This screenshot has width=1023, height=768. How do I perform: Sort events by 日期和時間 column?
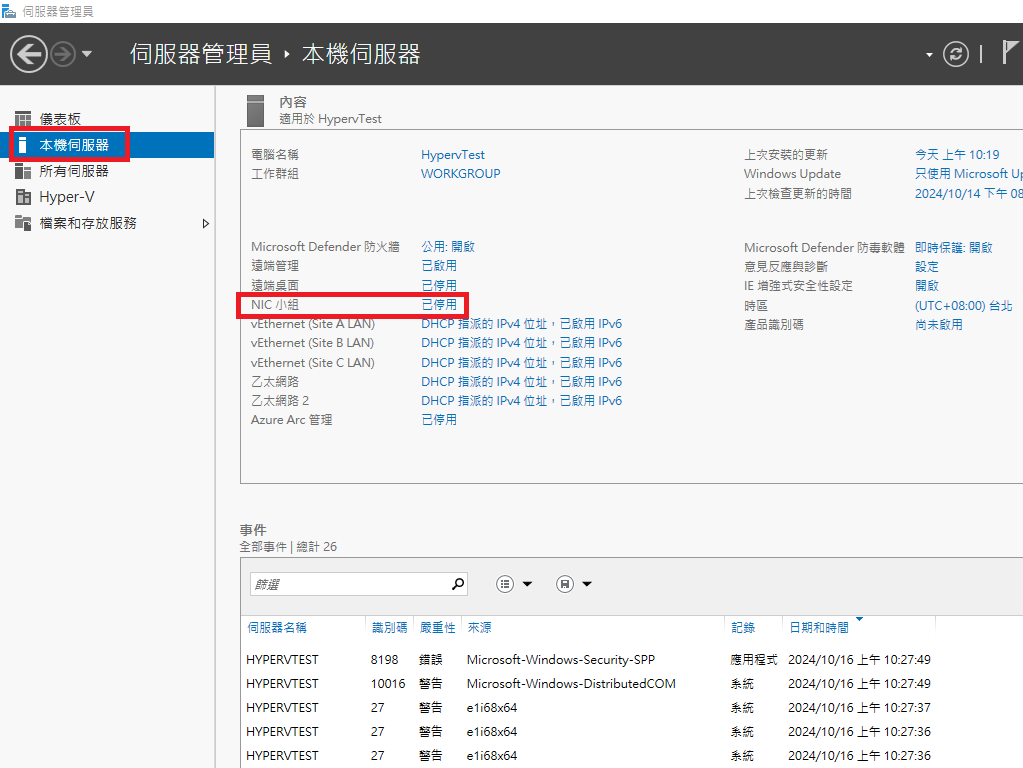[819, 628]
